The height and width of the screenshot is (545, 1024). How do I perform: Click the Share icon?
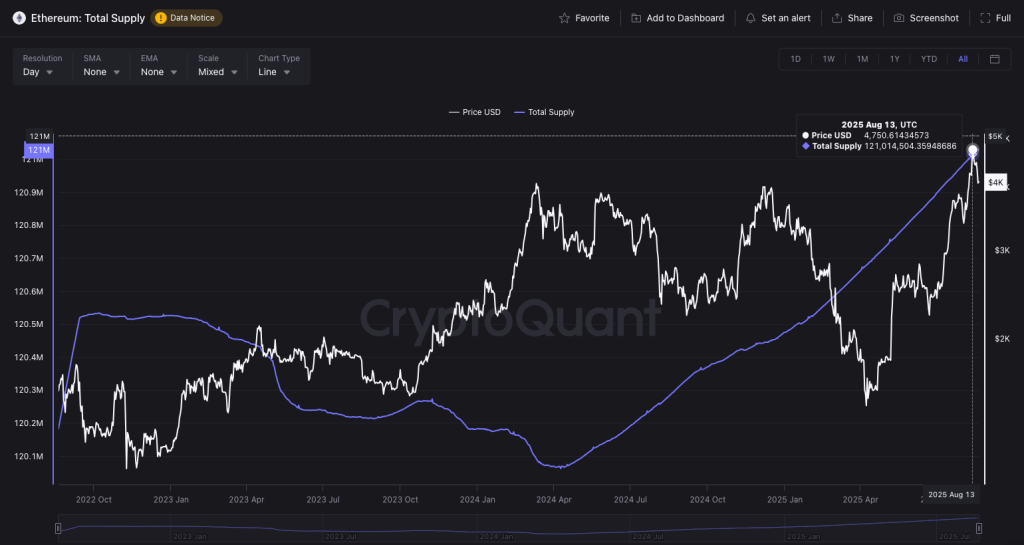point(837,18)
